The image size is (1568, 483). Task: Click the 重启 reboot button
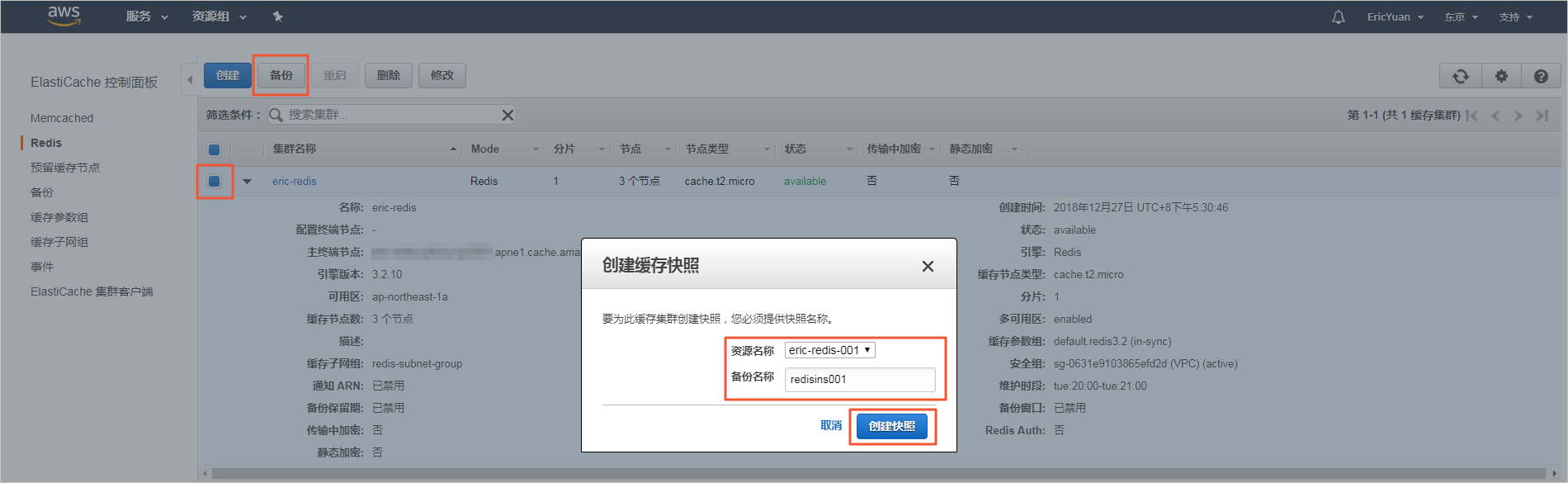tap(335, 75)
